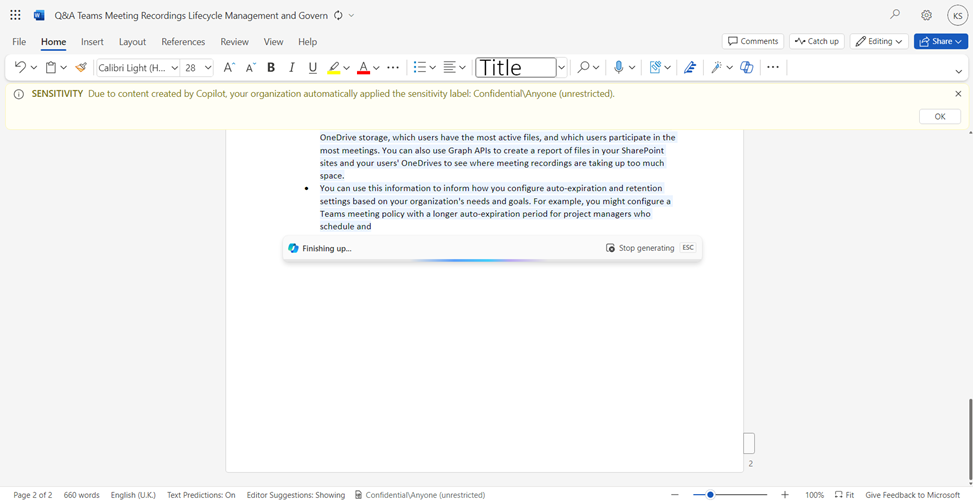Expand the Styles gallery dropdown
Viewport: 973px width, 502px height.
[562, 67]
